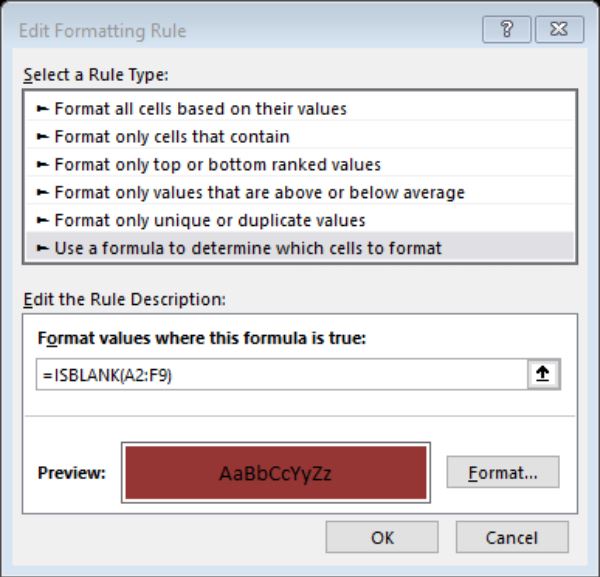600x577 pixels.
Task: Click the dark red preview swatch
Action: tap(276, 473)
